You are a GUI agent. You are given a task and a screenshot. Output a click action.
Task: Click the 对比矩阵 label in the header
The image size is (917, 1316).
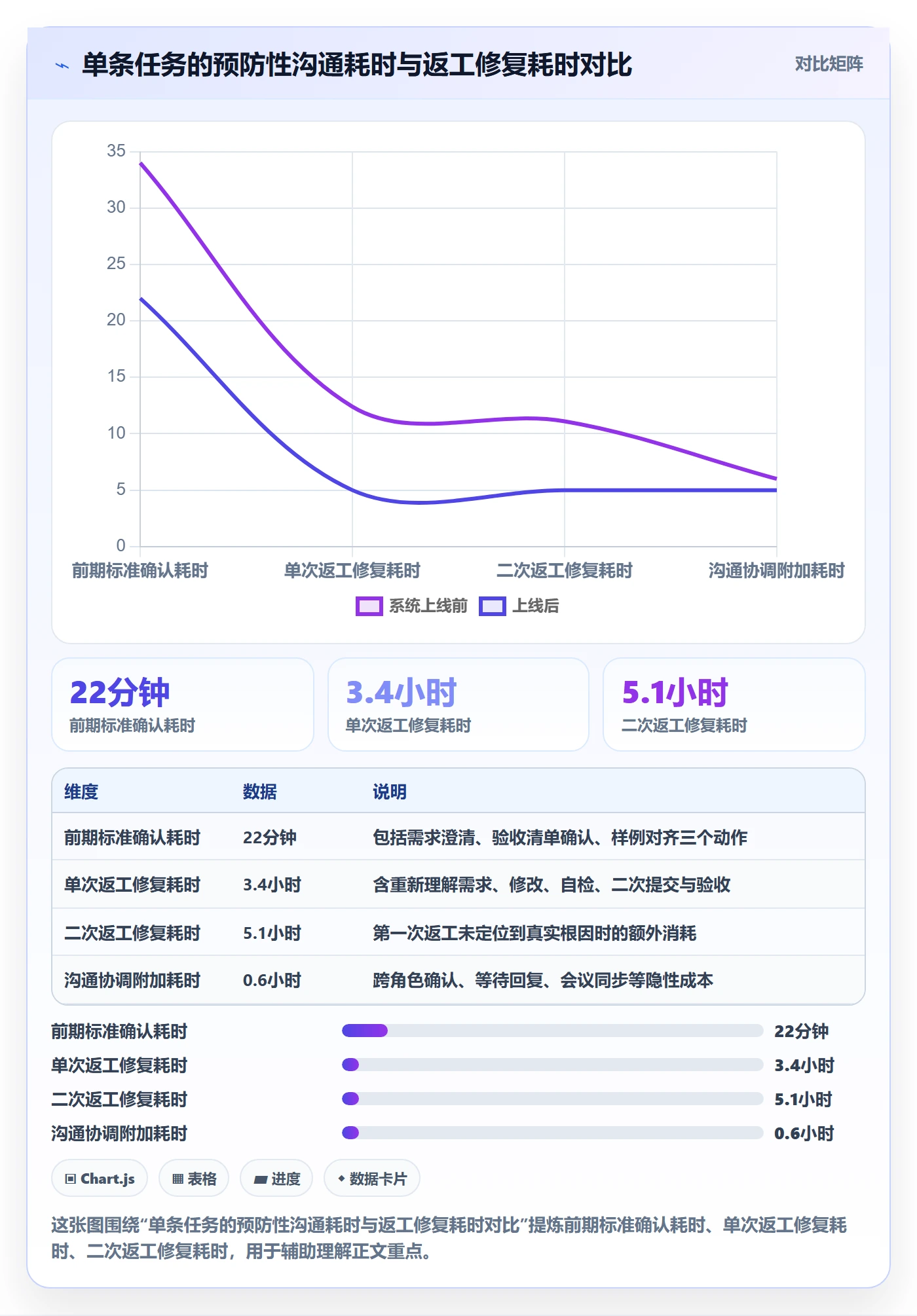[829, 64]
